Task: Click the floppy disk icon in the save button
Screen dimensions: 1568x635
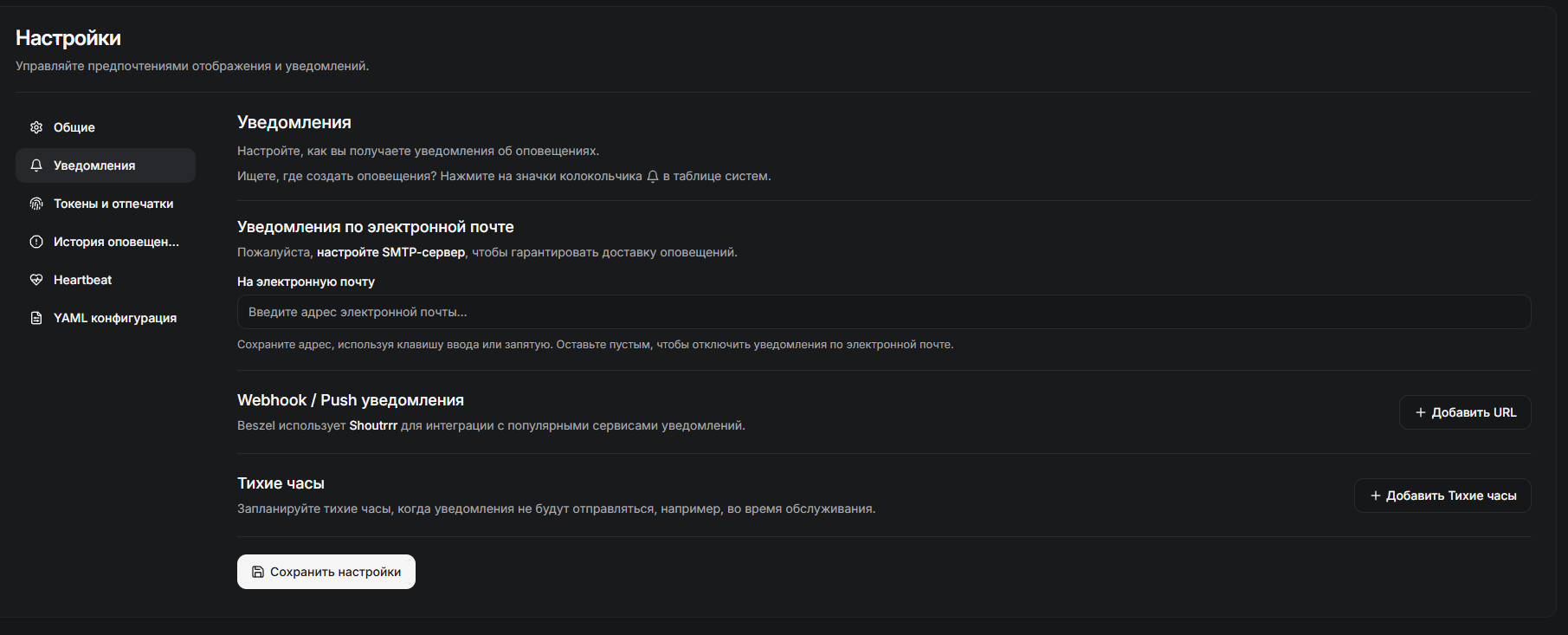Action: click(x=258, y=572)
